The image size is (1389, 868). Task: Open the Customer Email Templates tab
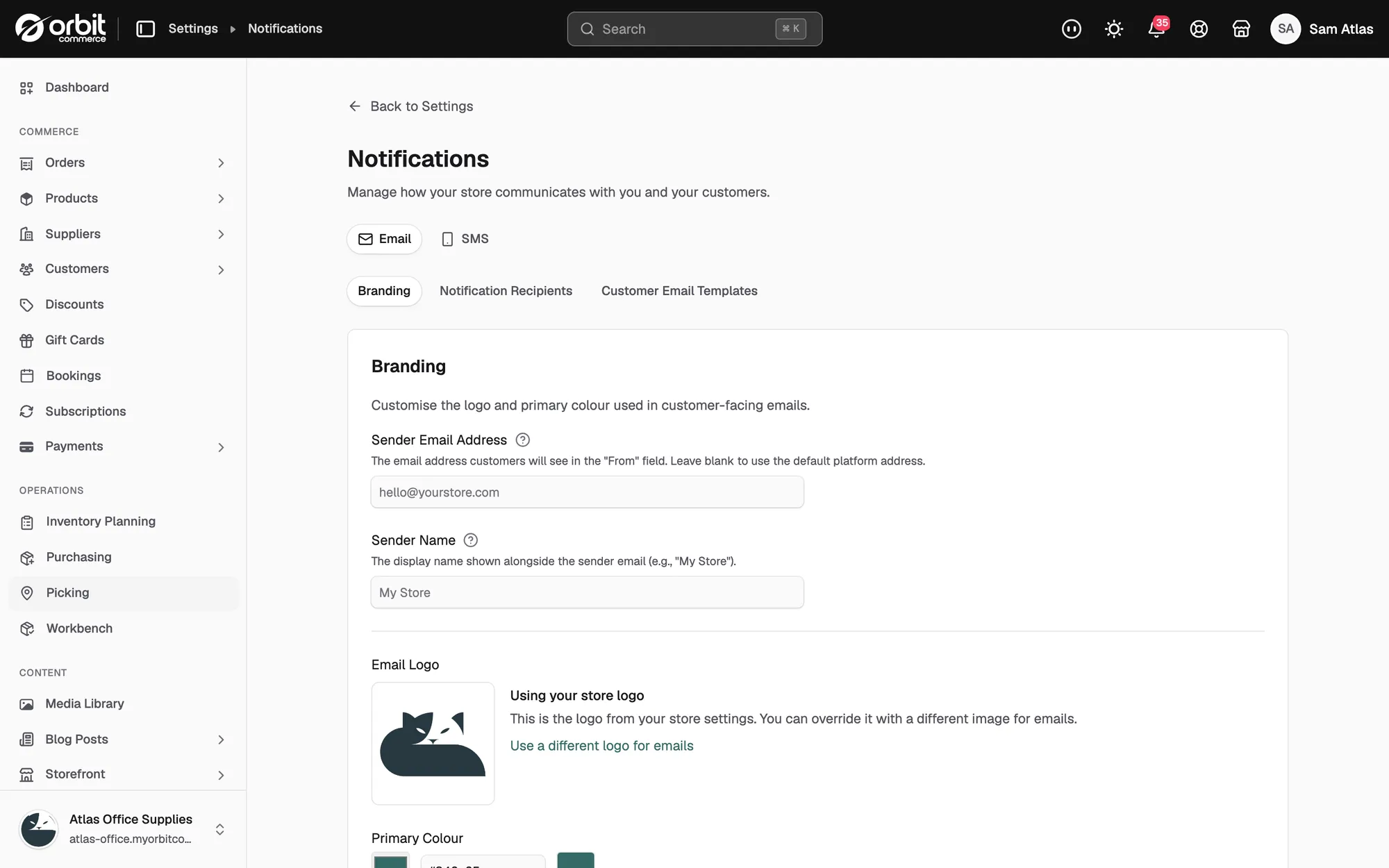click(679, 291)
